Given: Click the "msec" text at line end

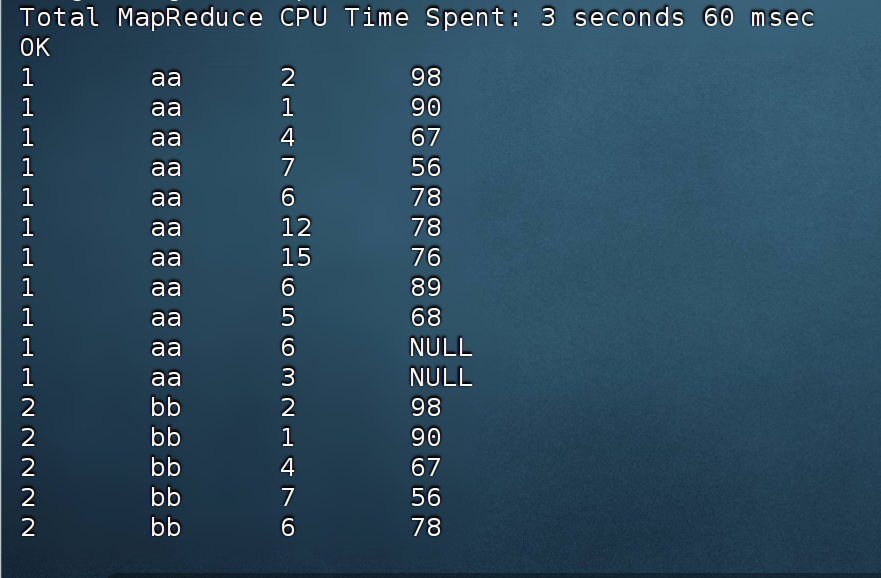Looking at the screenshot, I should coord(782,19).
